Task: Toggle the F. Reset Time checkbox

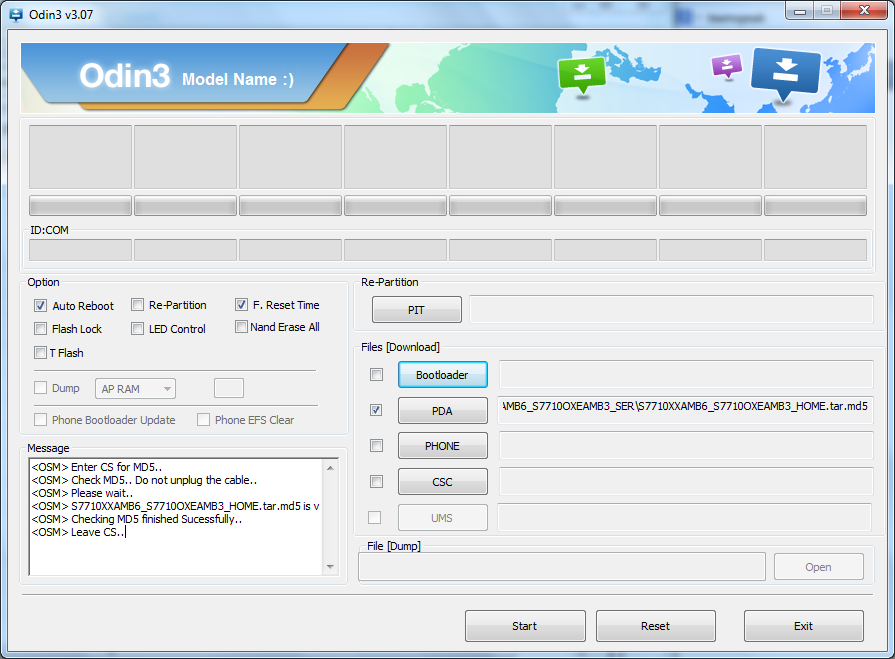Action: tap(241, 305)
